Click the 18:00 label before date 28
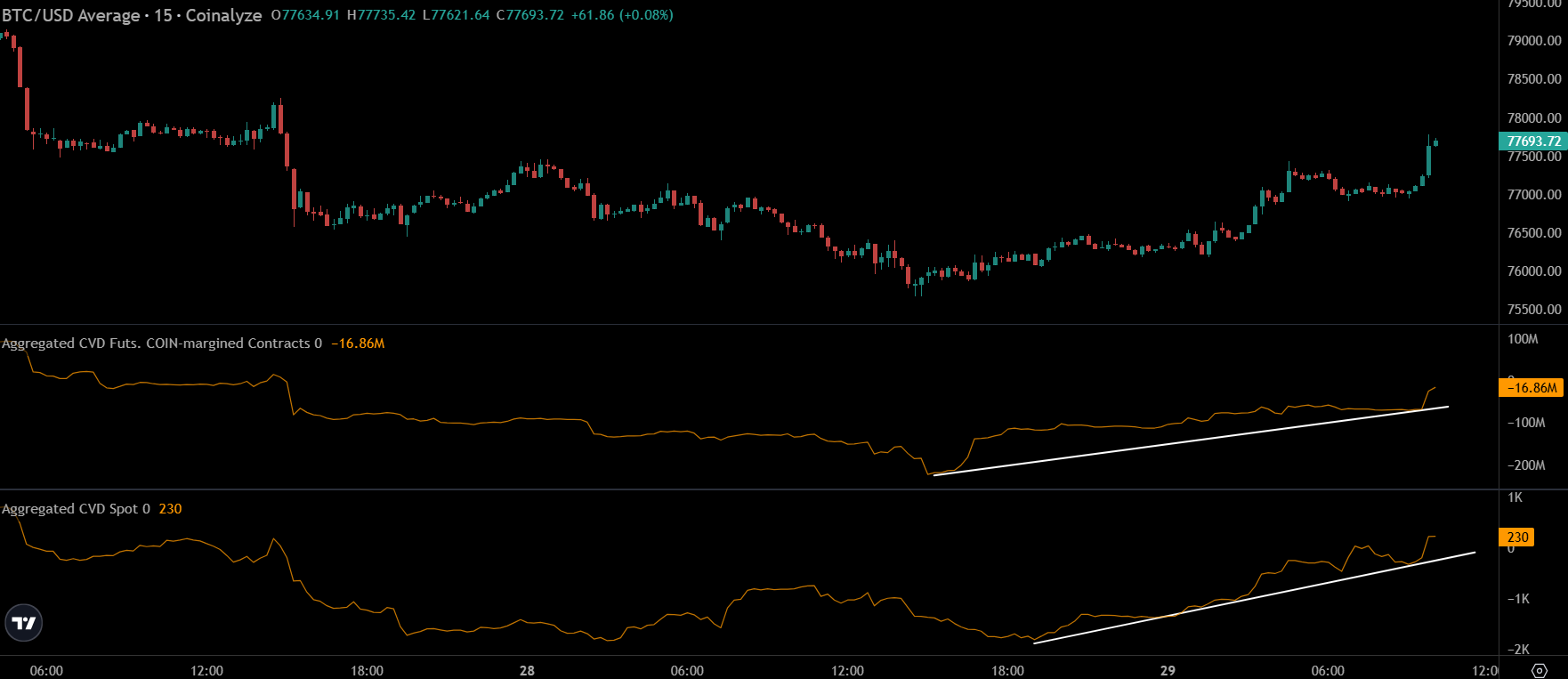The height and width of the screenshot is (679, 1568). [367, 670]
